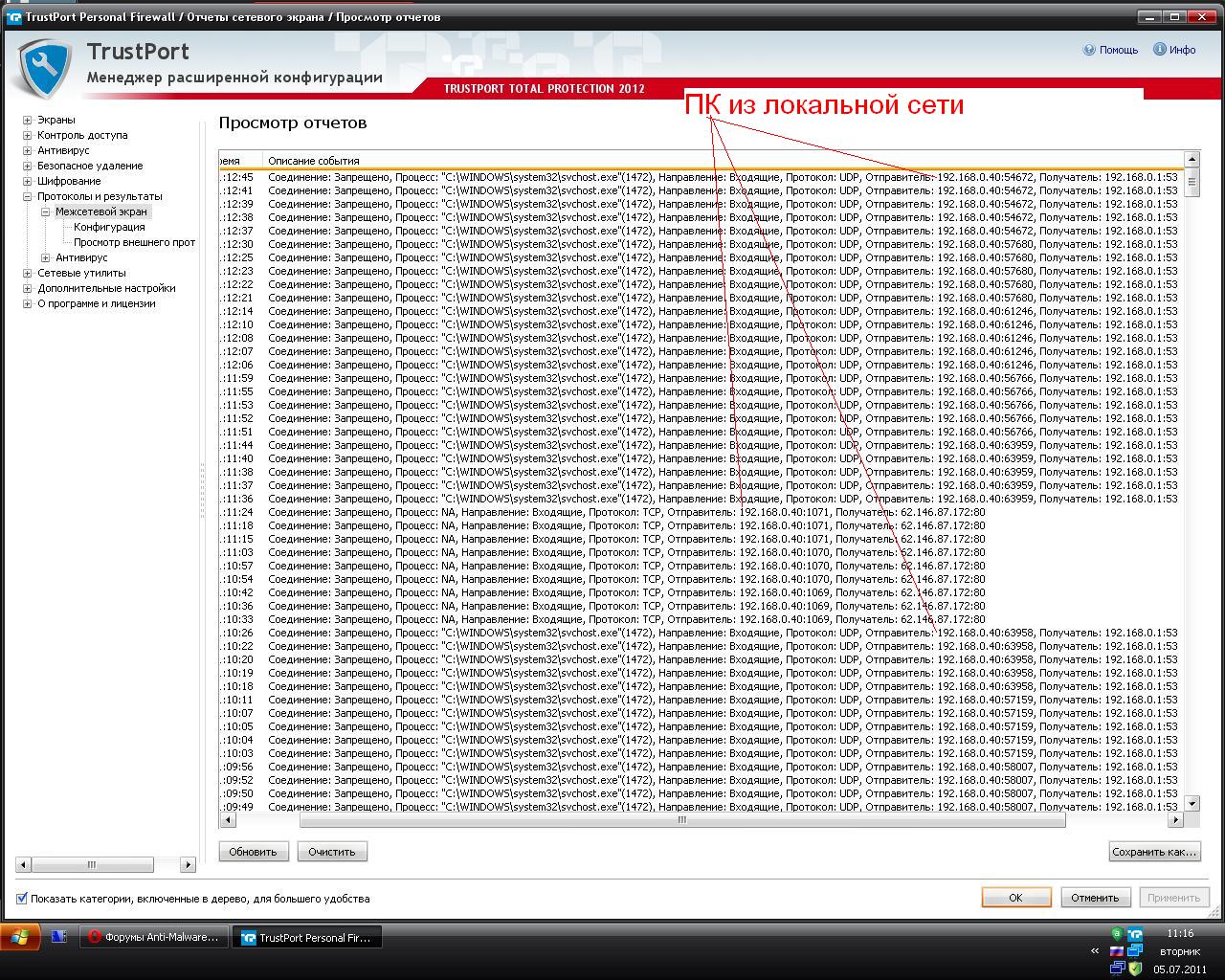
Task: Expand the Сетевые утилиты tree node
Action: (28, 274)
